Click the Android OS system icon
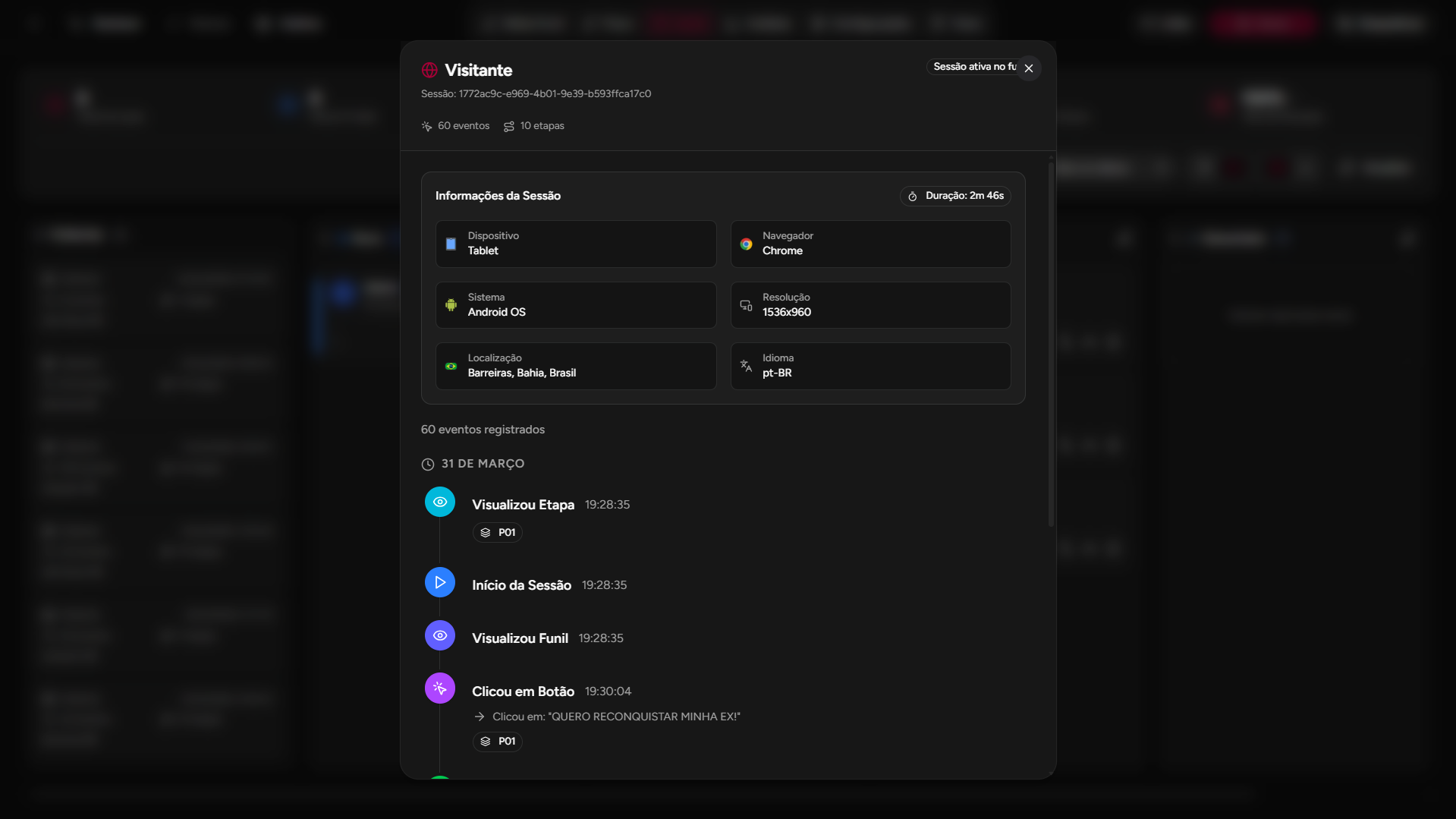 tap(451, 305)
